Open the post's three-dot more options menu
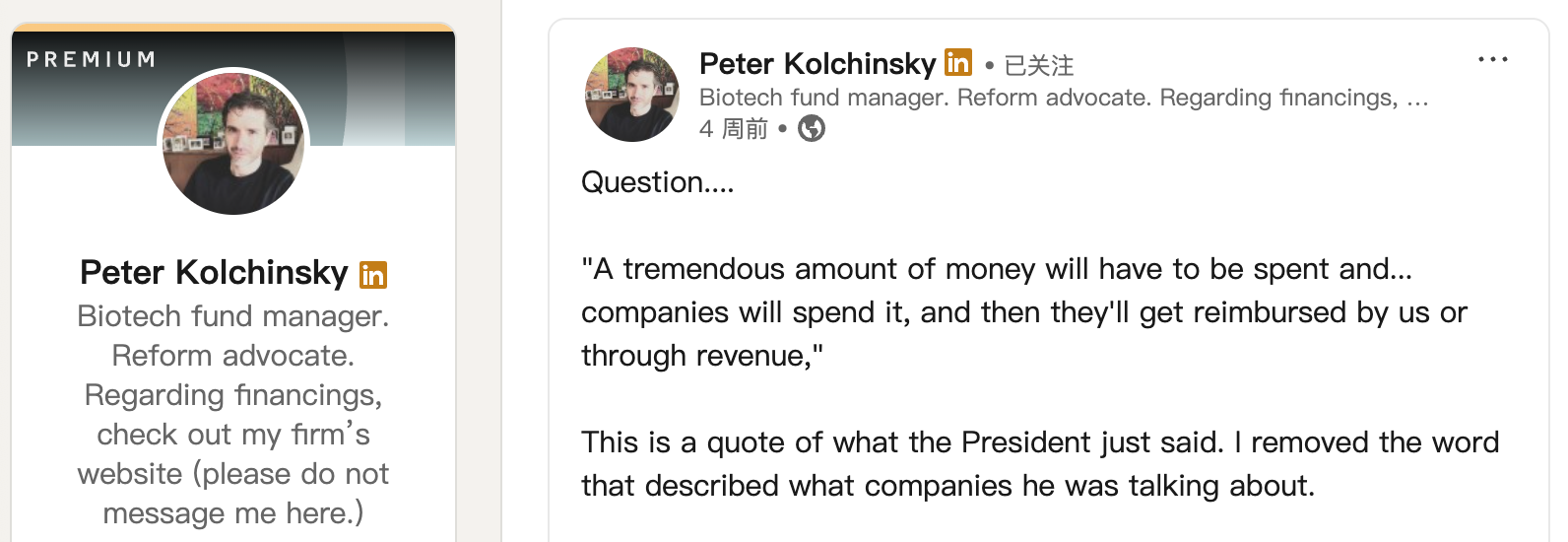The width and height of the screenshot is (1568, 542). [x=1492, y=60]
